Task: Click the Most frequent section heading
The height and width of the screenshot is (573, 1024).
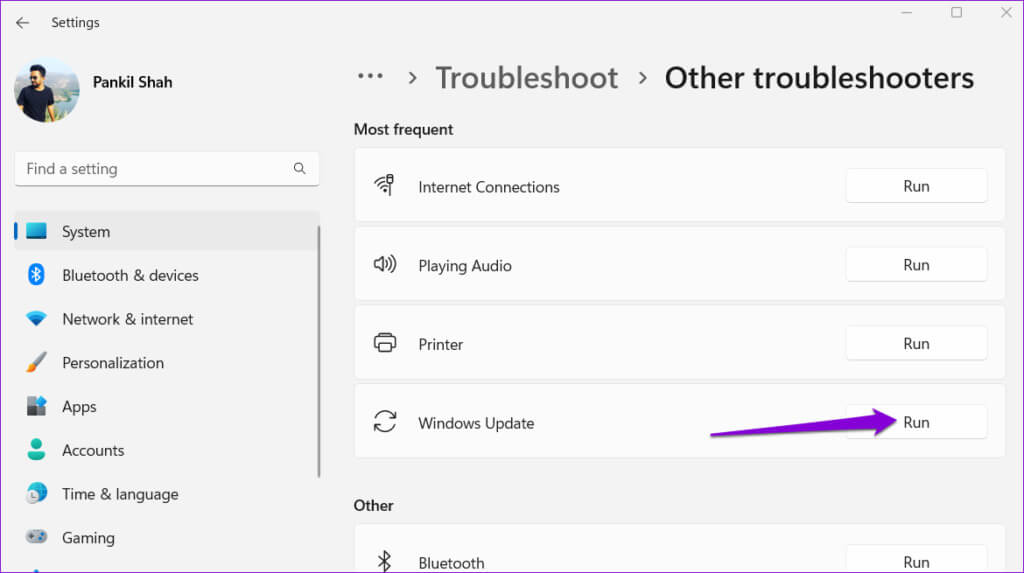Action: tap(403, 129)
